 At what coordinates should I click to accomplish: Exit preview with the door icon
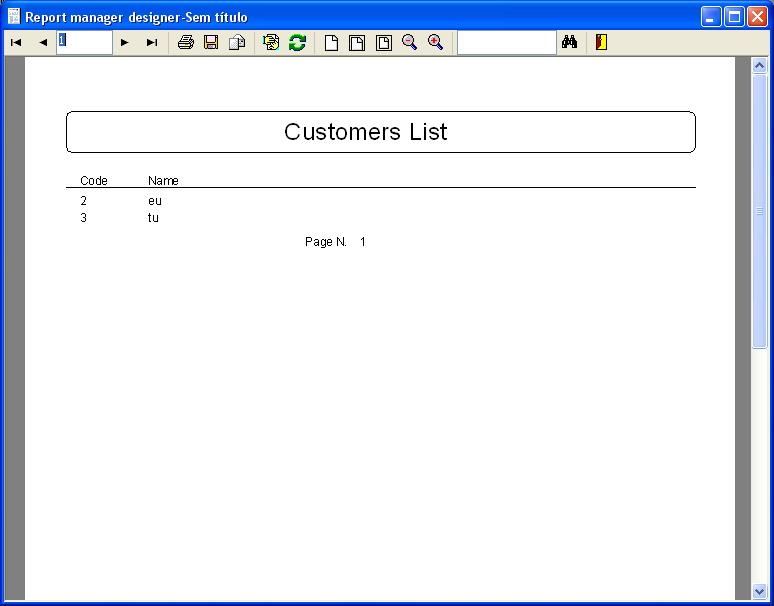tap(601, 42)
